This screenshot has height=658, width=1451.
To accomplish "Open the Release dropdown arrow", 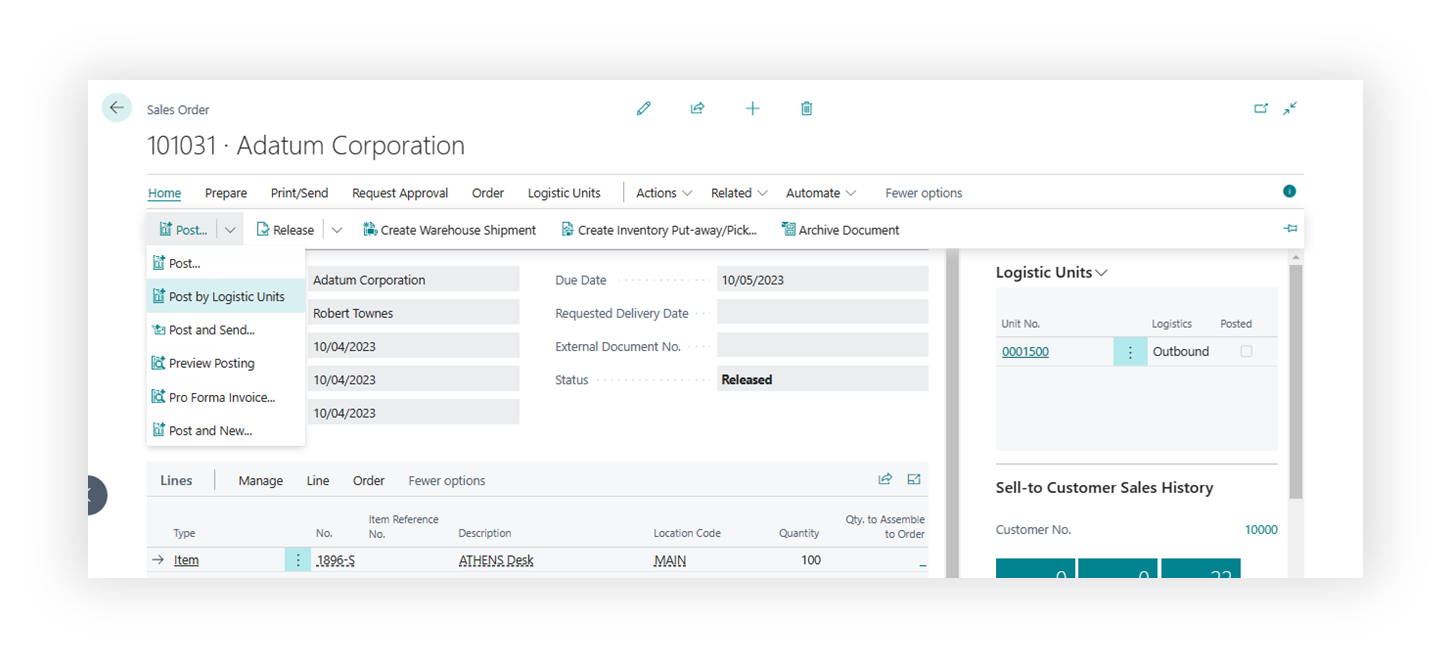I will coord(337,230).
